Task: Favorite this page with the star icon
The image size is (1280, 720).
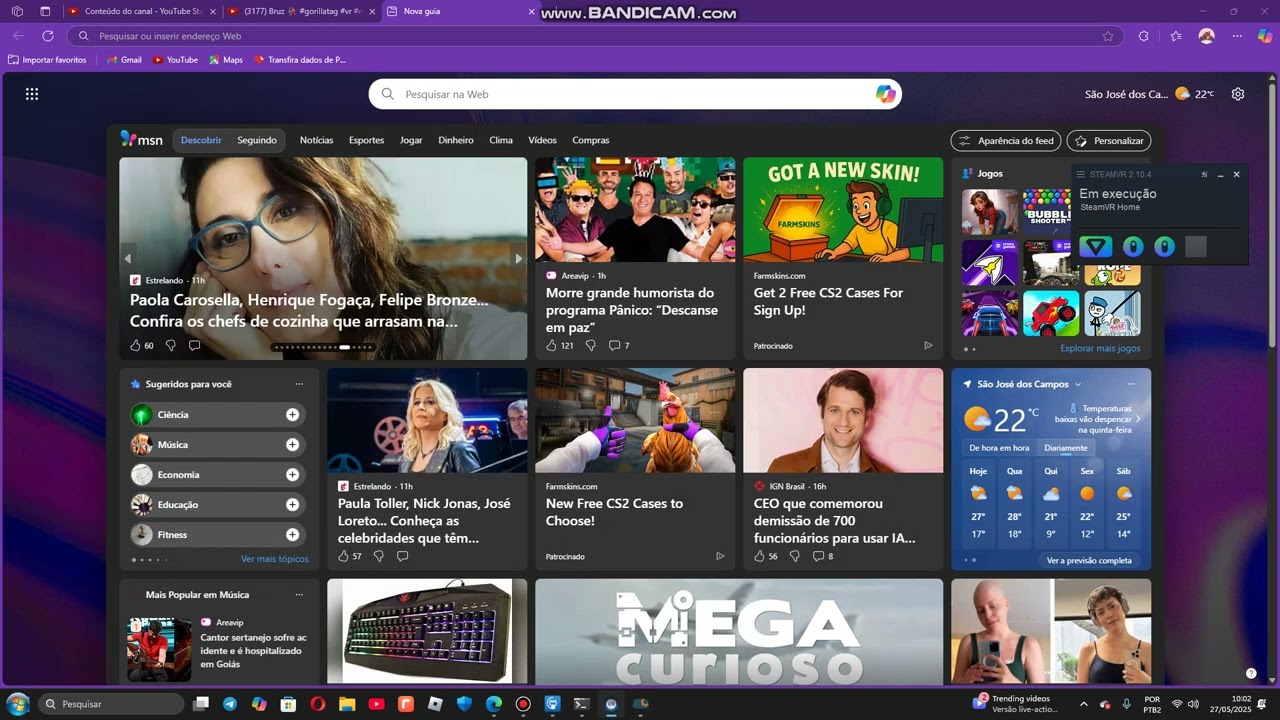Action: tap(1108, 36)
